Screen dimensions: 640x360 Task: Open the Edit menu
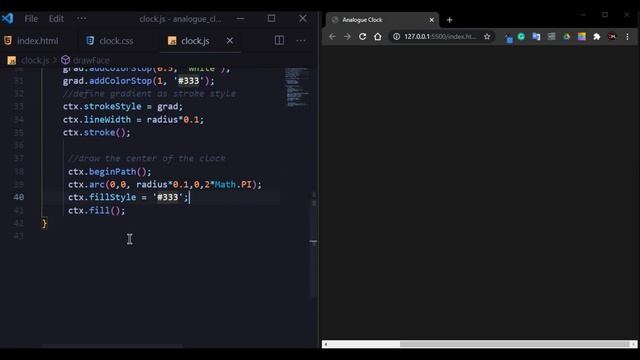[56, 19]
